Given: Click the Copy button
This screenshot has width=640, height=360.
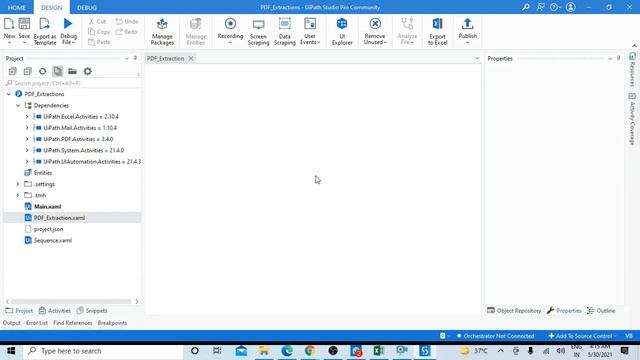Looking at the screenshot, I should tap(99, 31).
